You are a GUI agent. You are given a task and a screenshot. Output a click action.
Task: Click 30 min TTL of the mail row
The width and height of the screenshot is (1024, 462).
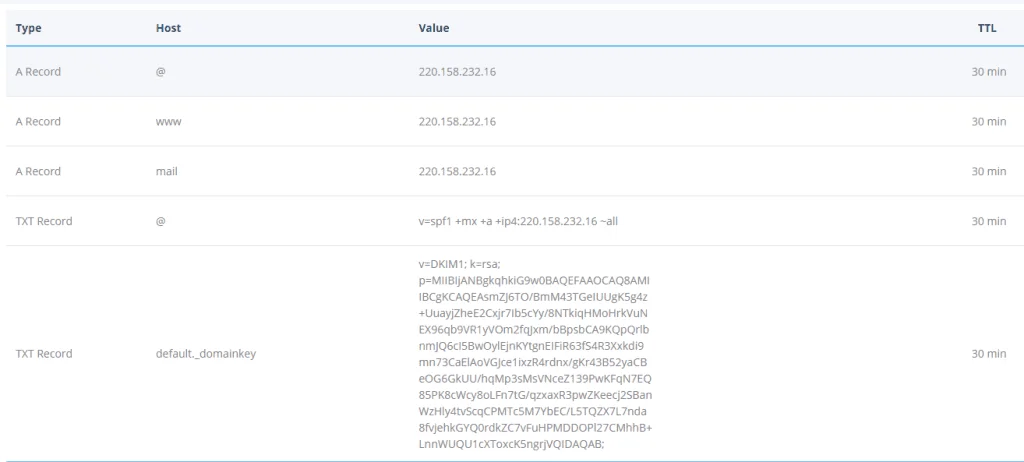click(x=989, y=171)
